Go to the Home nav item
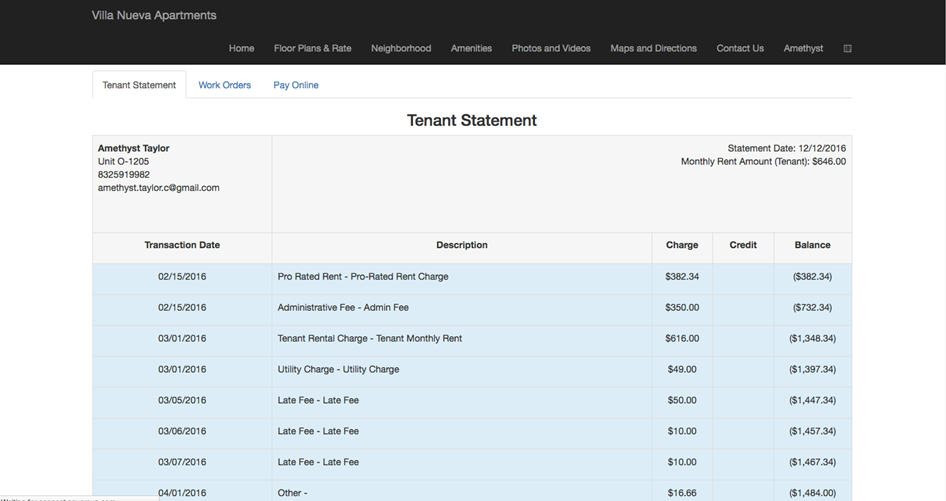Screen dimensions: 946x501 click(241, 48)
